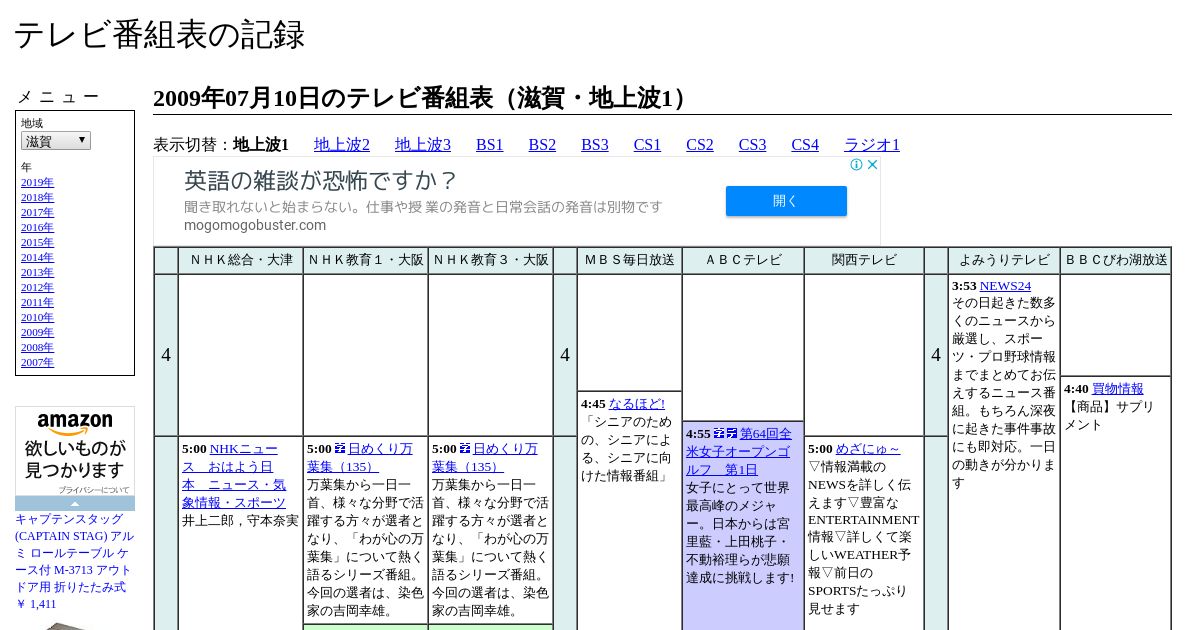
Task: Open the 2017年 year link
Action: tap(37, 213)
